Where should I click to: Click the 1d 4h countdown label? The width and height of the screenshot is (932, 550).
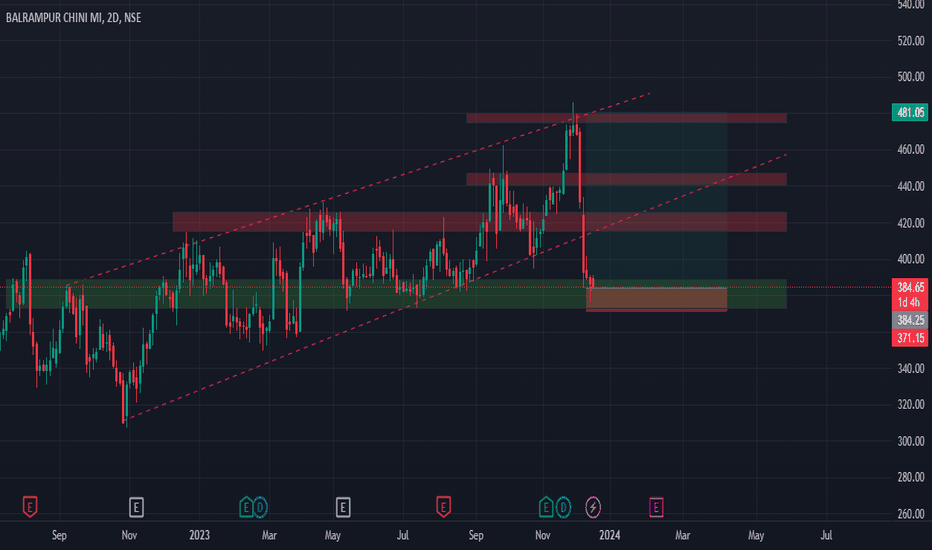[909, 303]
